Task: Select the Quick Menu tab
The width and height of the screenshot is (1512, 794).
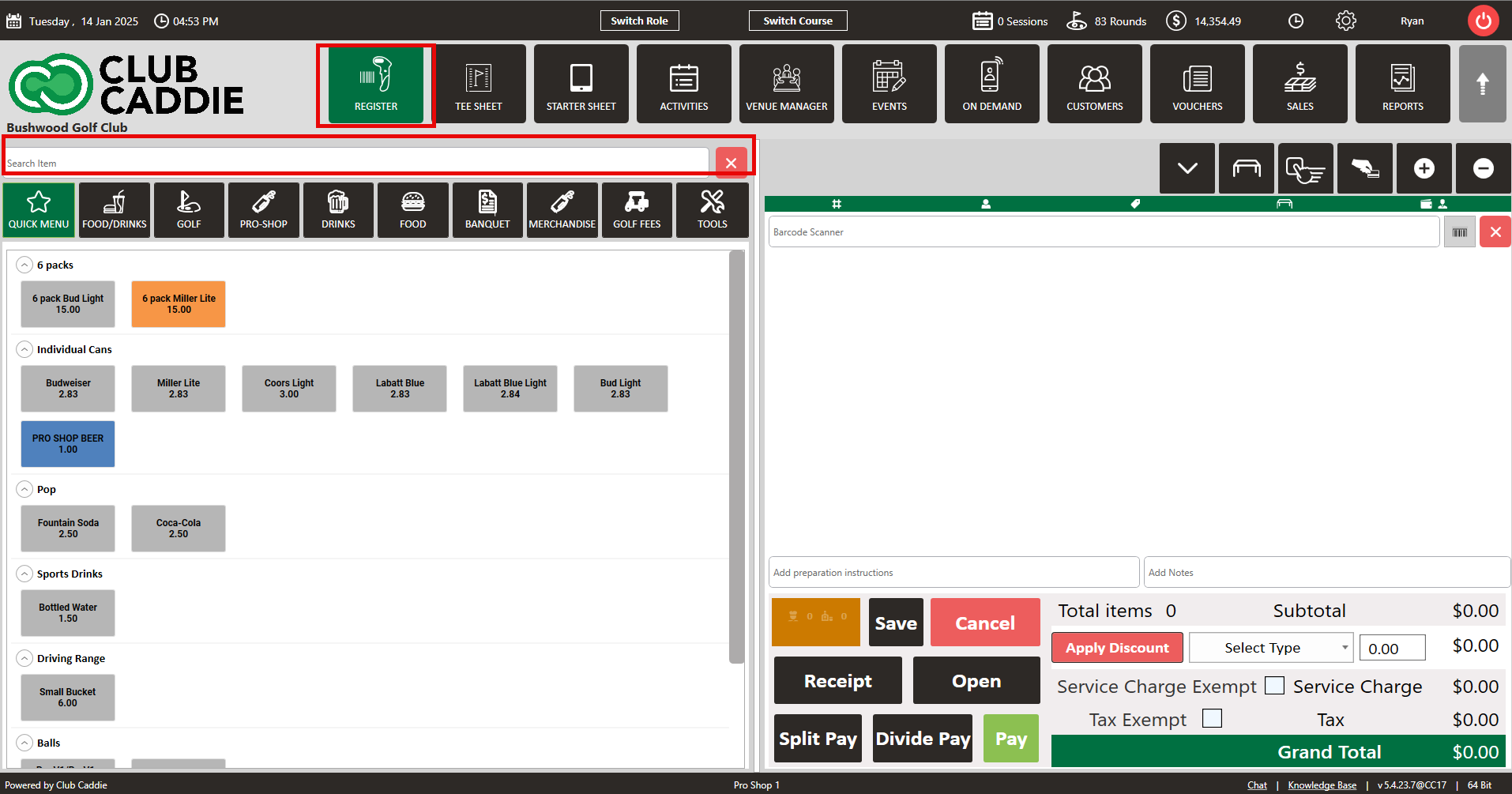Action: coord(39,210)
